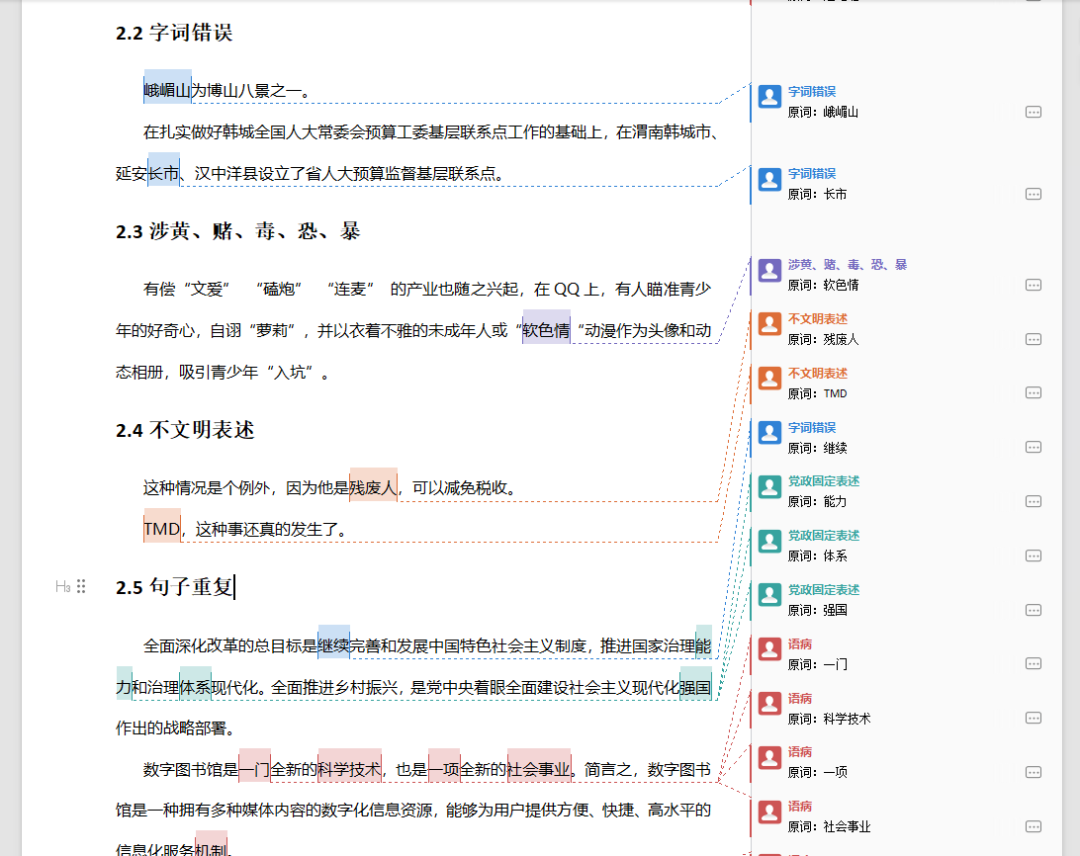The width and height of the screenshot is (1080, 856).
Task: Open more options for the 长市 comment
Action: point(1033,194)
